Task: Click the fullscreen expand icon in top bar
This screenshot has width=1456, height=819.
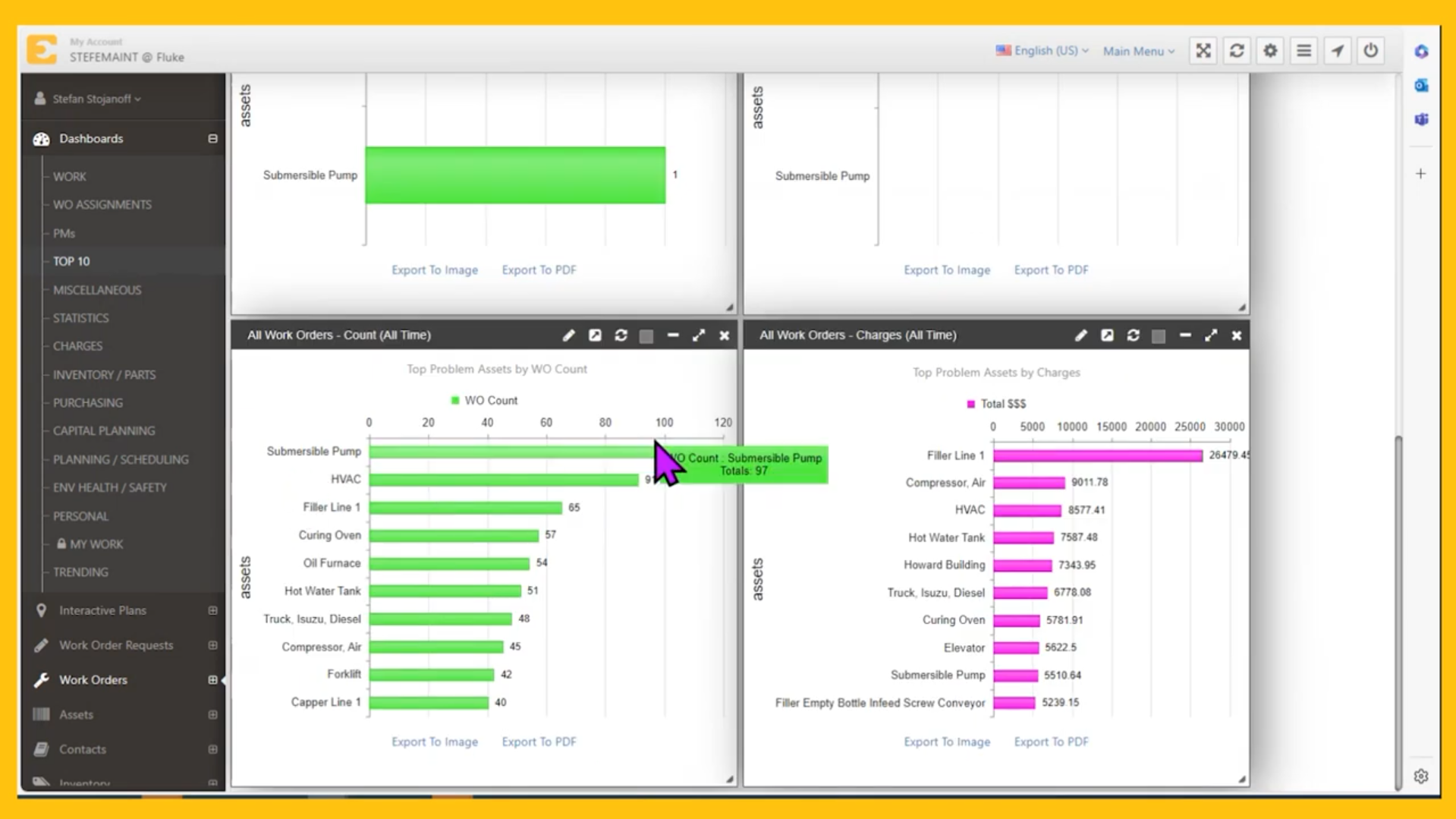Action: [1203, 51]
